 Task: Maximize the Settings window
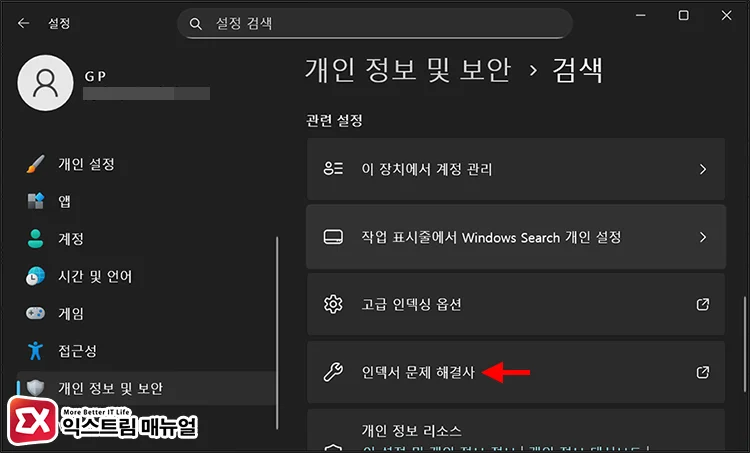click(x=684, y=15)
